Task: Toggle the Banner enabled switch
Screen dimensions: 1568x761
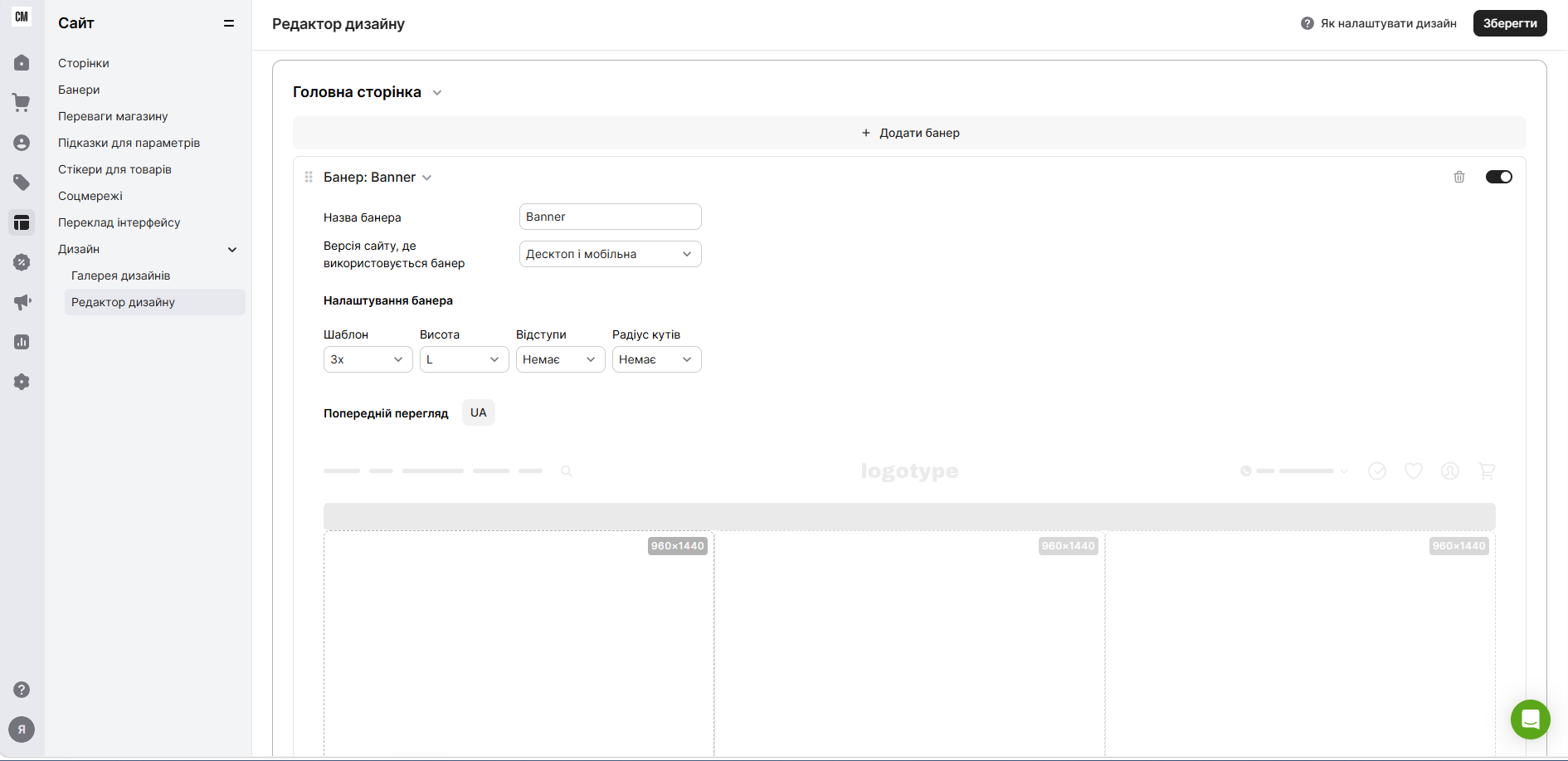Action: coord(1499,177)
